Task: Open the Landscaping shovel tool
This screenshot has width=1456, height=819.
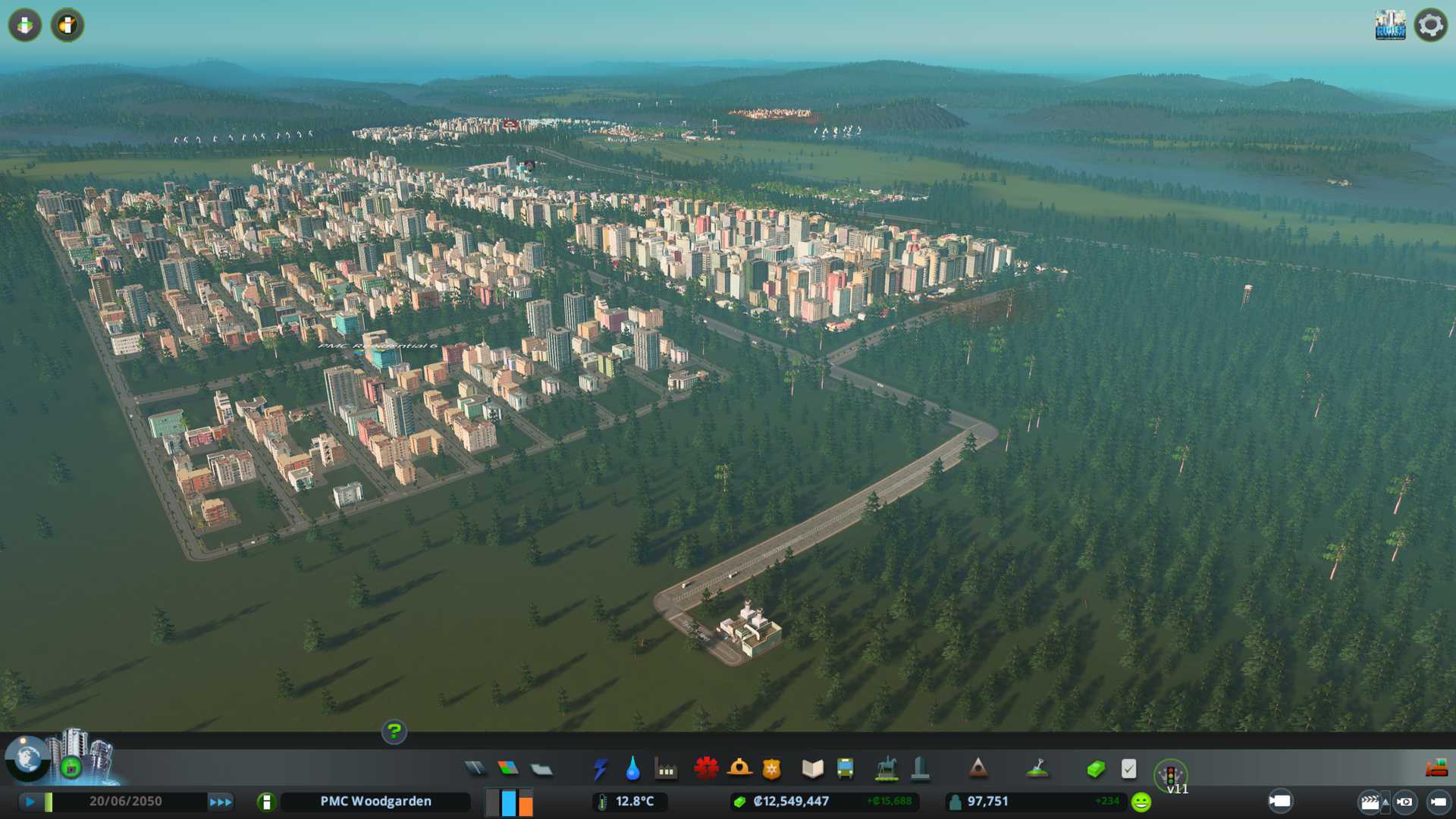Action: (x=1037, y=769)
